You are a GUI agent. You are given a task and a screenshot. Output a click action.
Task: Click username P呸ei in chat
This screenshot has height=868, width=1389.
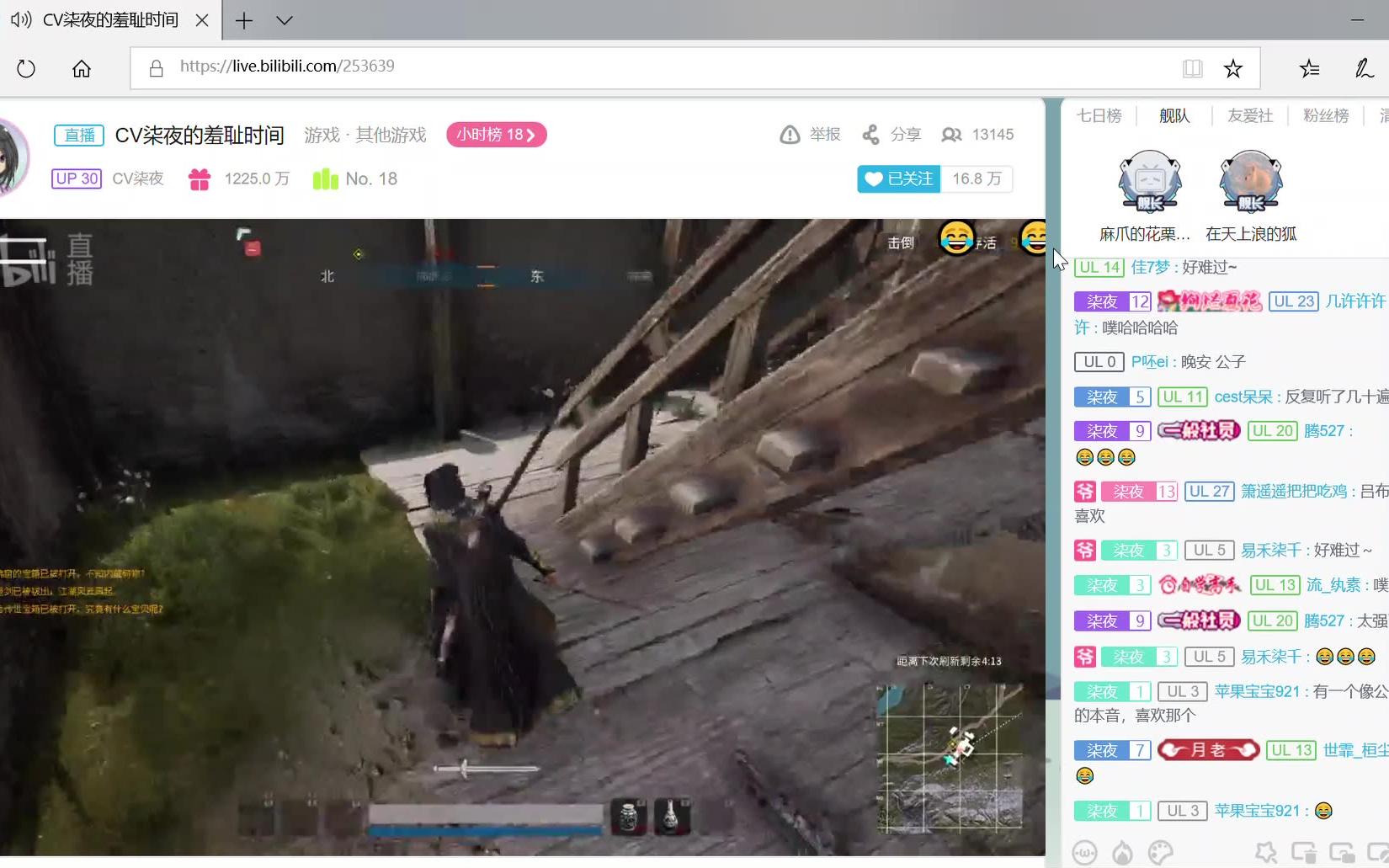pos(1149,361)
